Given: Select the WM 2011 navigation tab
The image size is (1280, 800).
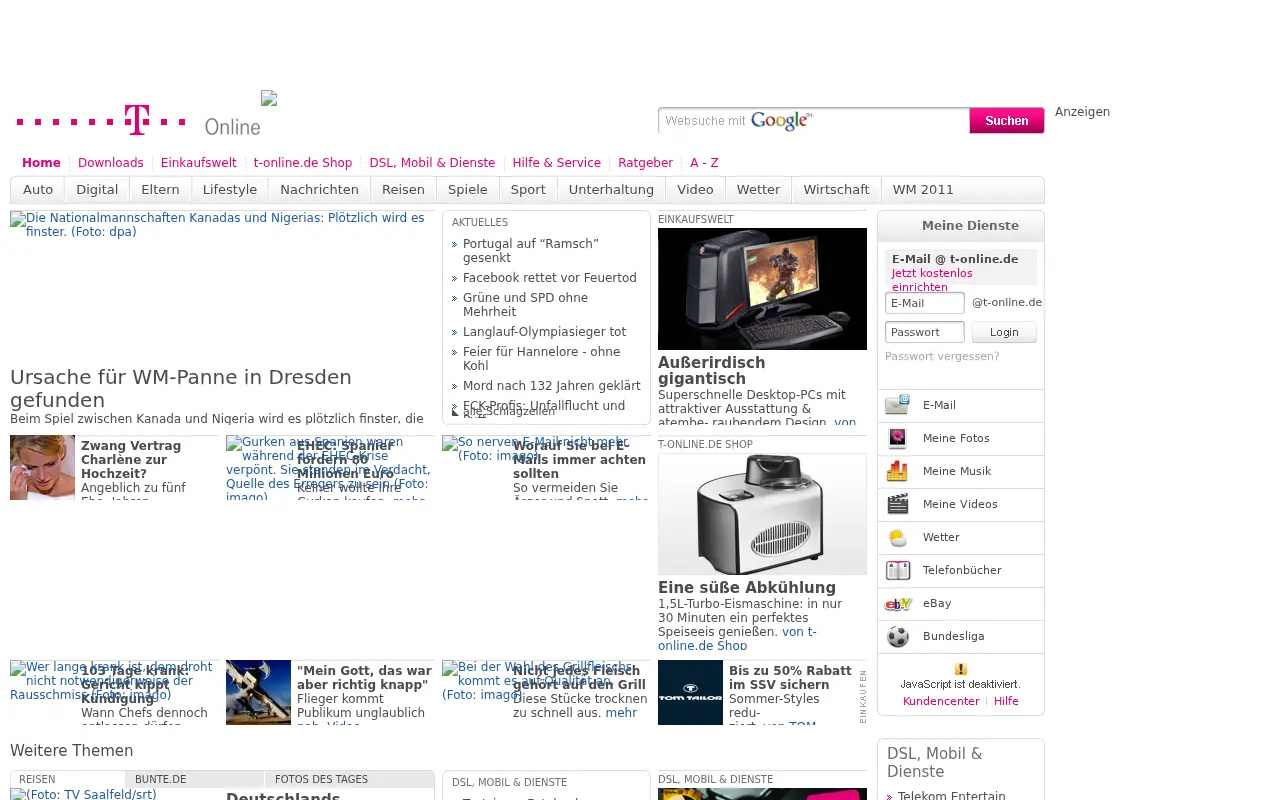Looking at the screenshot, I should click(923, 189).
